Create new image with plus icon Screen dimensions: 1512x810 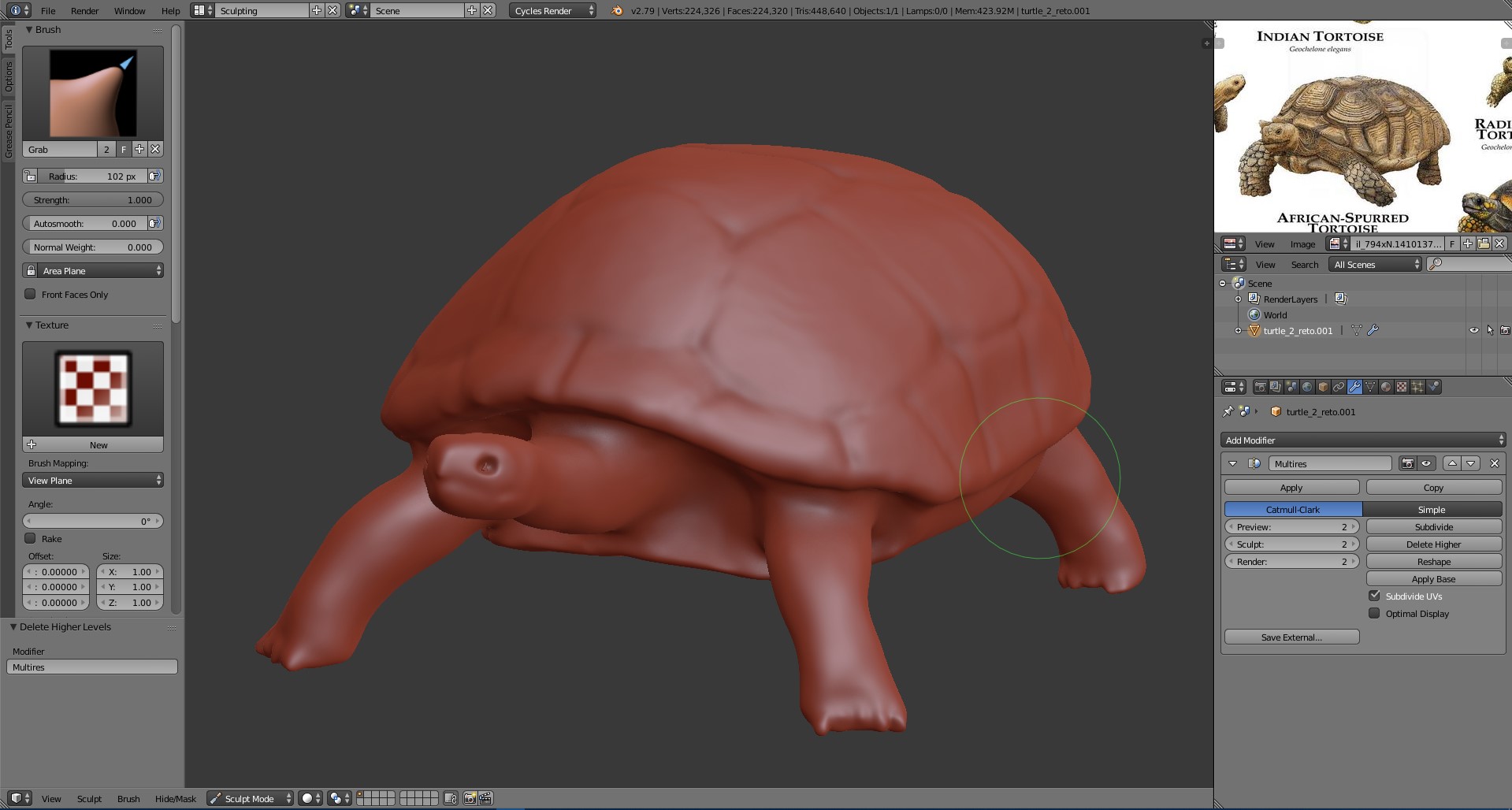[1467, 243]
